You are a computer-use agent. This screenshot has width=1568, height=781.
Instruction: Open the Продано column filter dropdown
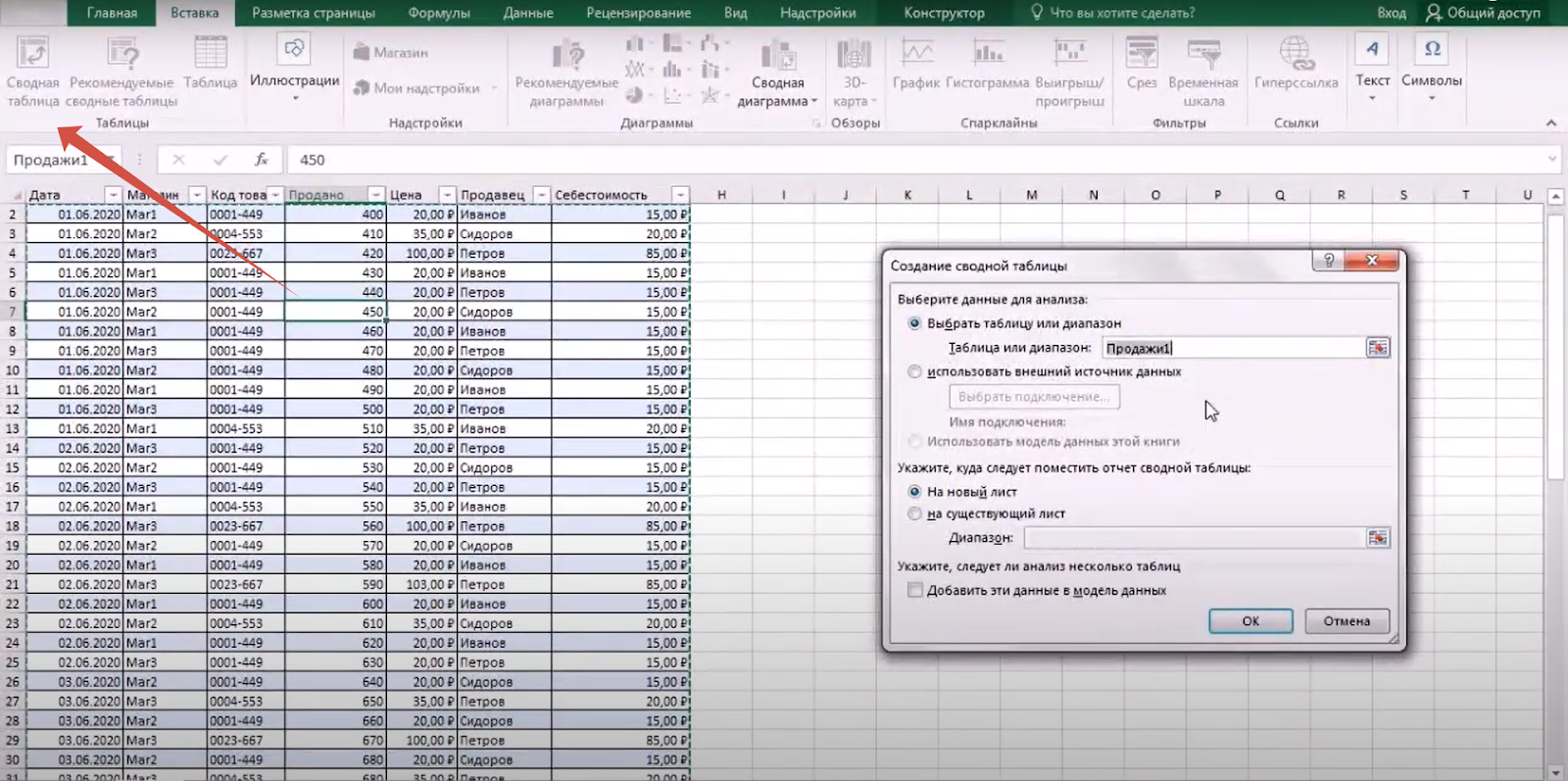pos(375,195)
